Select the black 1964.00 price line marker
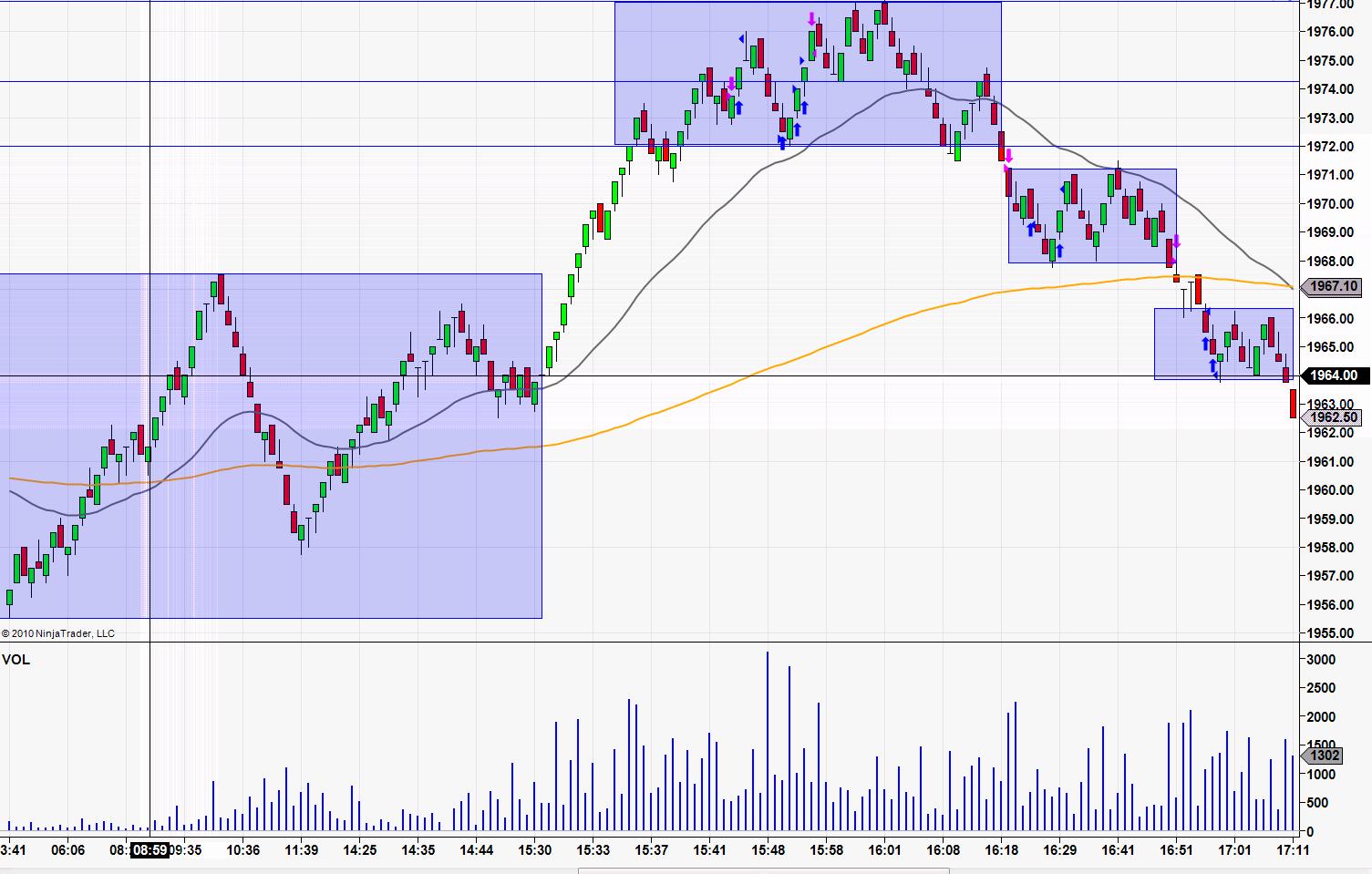1372x874 pixels. tap(1334, 375)
